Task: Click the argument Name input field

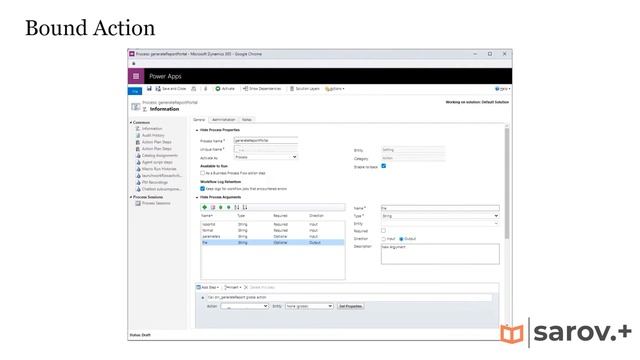Action: (x=440, y=208)
